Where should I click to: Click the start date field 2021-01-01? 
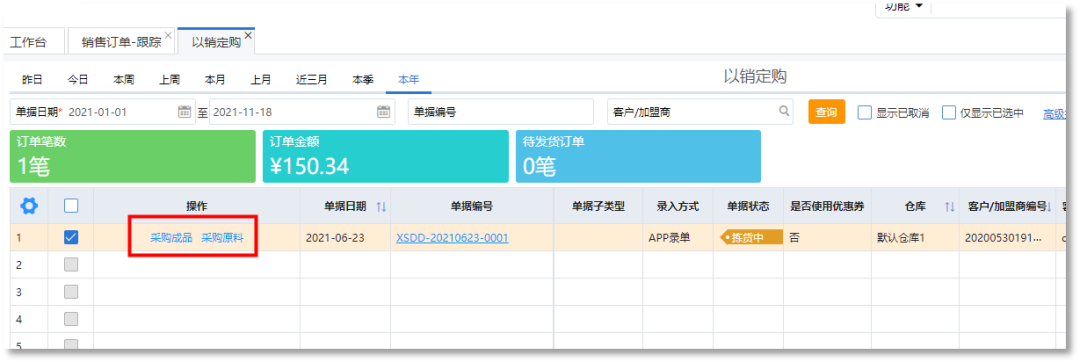click(102, 111)
